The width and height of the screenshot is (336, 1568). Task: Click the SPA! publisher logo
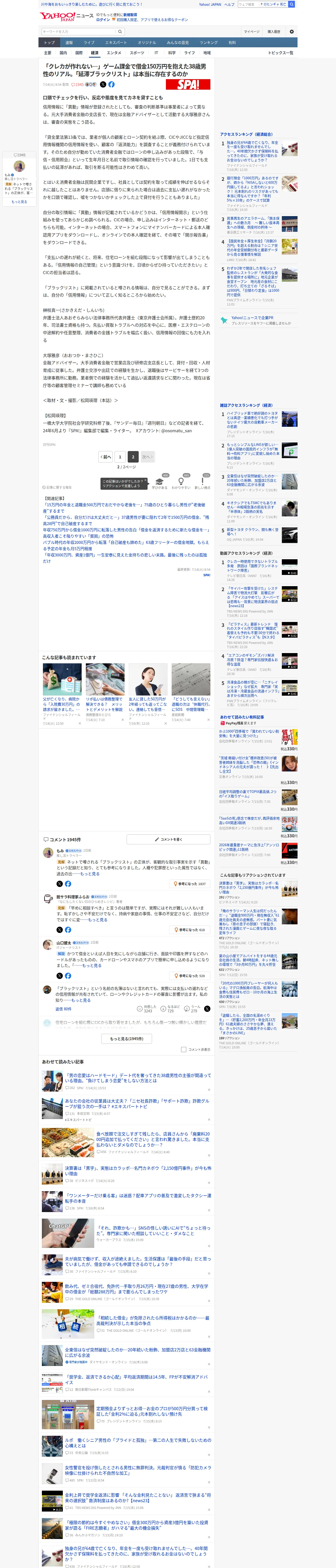click(x=188, y=85)
